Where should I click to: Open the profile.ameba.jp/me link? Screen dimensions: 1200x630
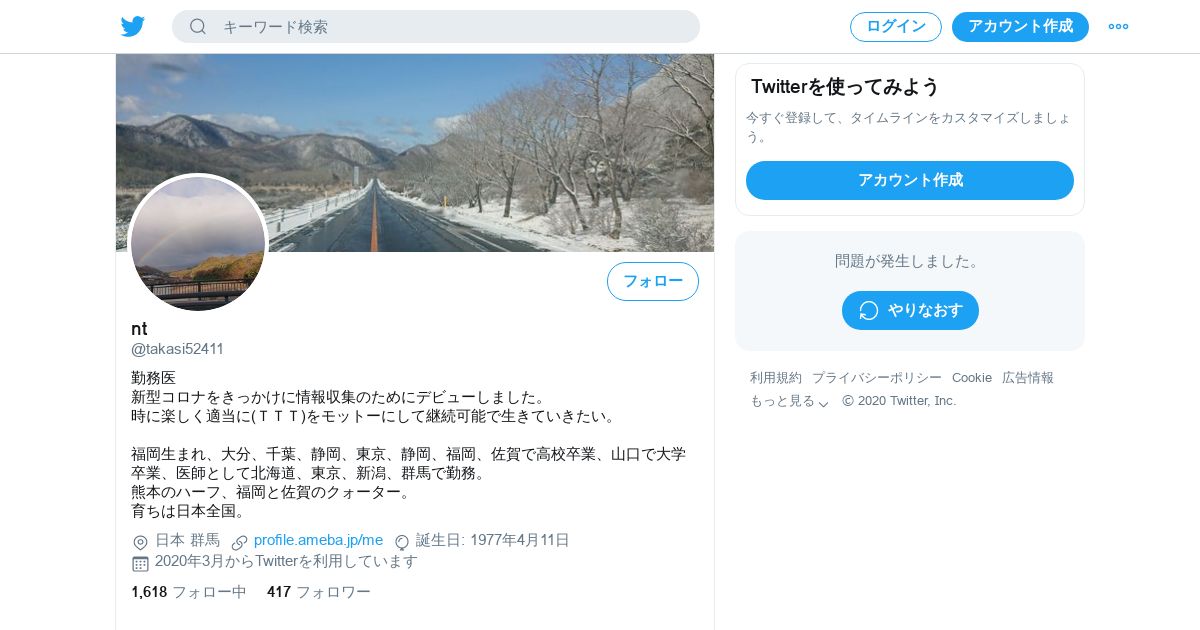pos(318,540)
